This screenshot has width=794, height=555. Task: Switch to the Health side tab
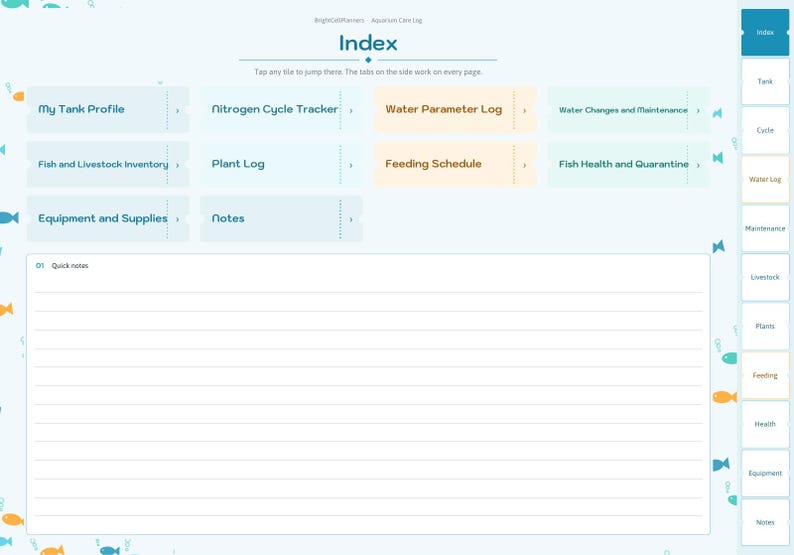tap(765, 424)
